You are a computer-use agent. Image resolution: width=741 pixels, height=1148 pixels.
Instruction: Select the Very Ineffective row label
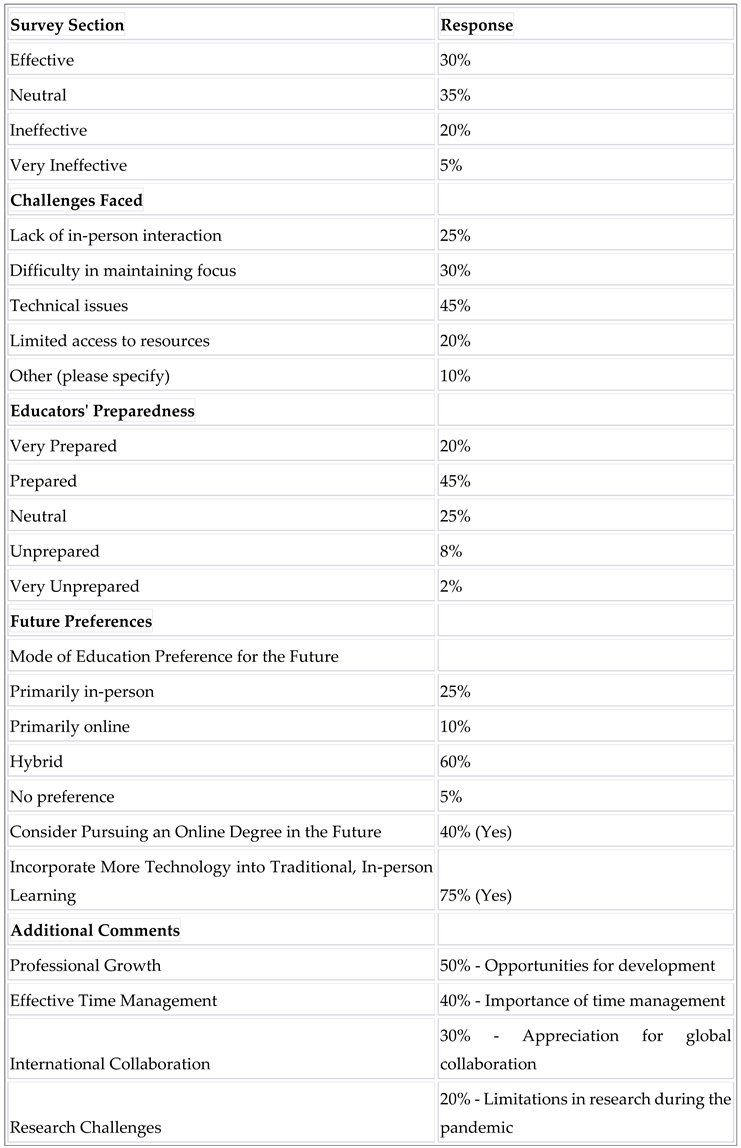[68, 165]
